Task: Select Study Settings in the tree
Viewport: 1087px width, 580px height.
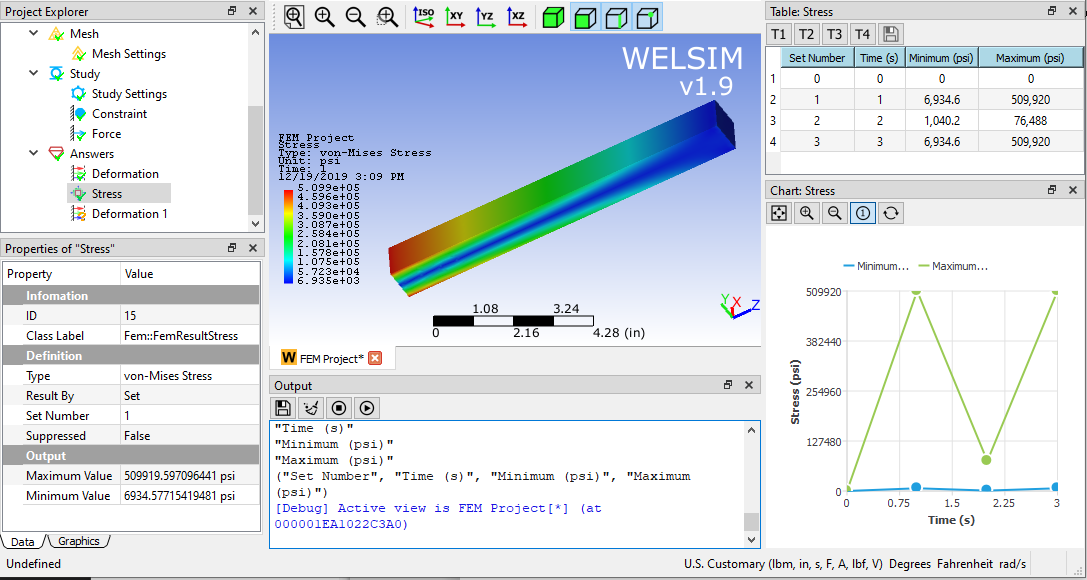Action: click(129, 94)
